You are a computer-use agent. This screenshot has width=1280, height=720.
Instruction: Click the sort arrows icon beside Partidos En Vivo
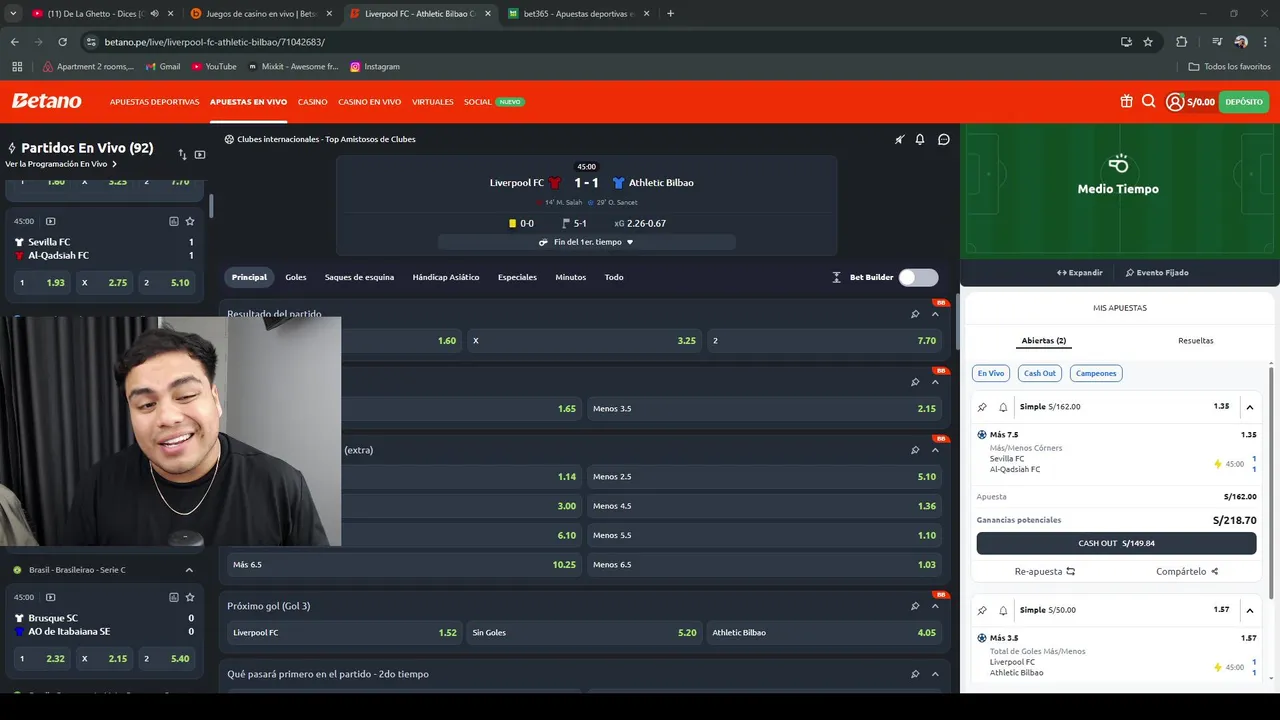coord(182,155)
